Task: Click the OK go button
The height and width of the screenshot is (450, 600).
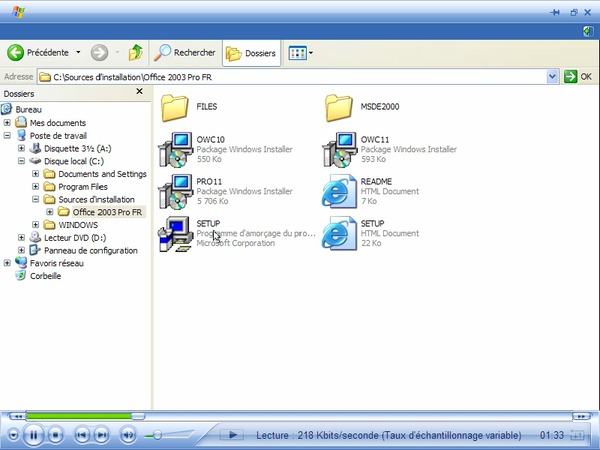Action: coord(578,76)
